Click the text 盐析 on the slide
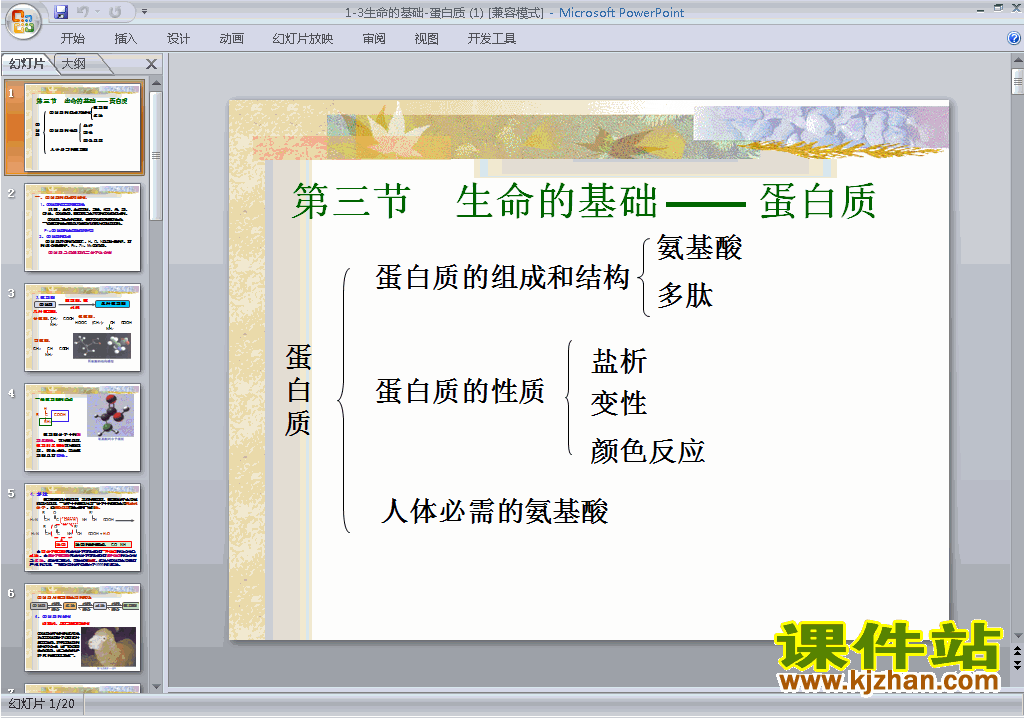 click(619, 361)
